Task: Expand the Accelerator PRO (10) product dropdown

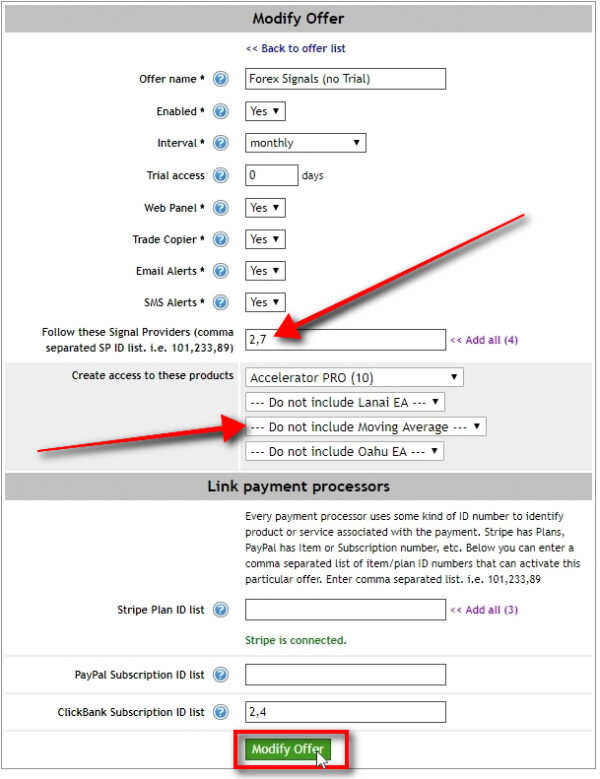Action: 355,377
